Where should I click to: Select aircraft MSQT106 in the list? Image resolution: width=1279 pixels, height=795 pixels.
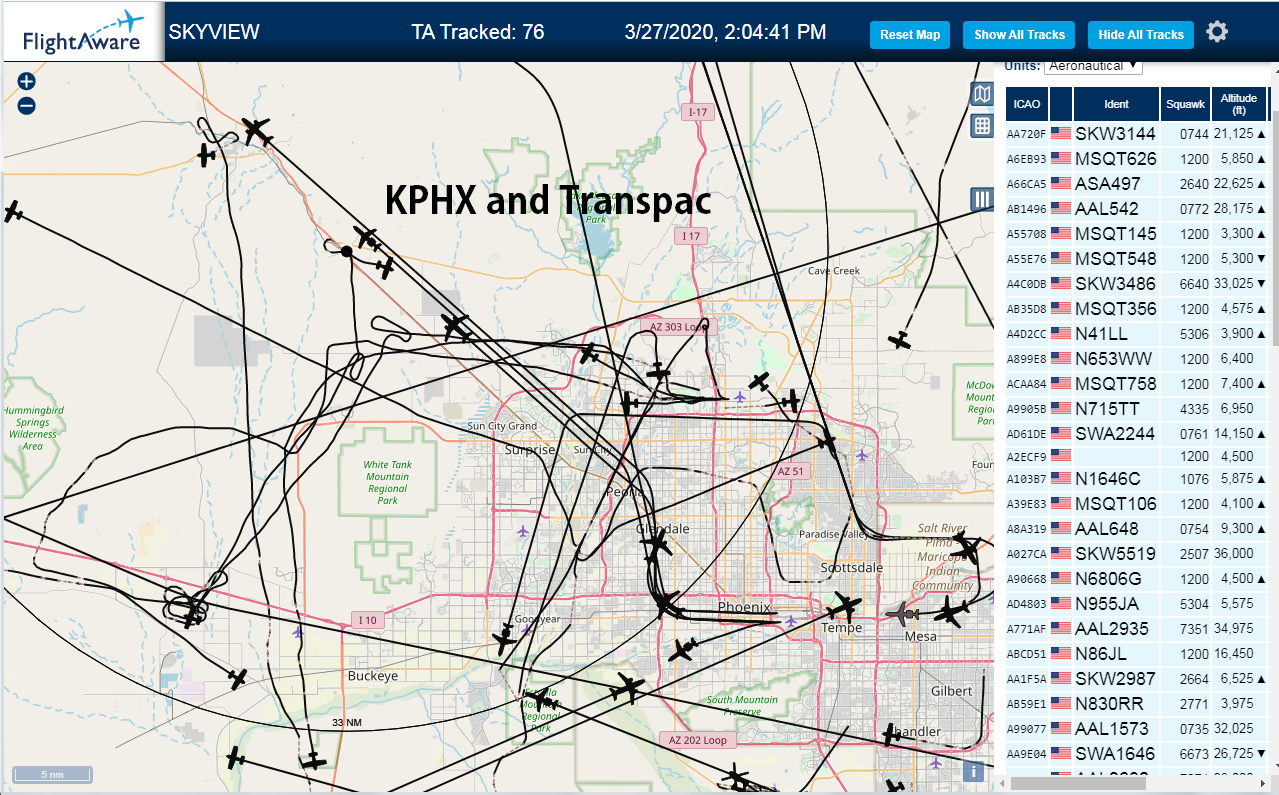1115,504
